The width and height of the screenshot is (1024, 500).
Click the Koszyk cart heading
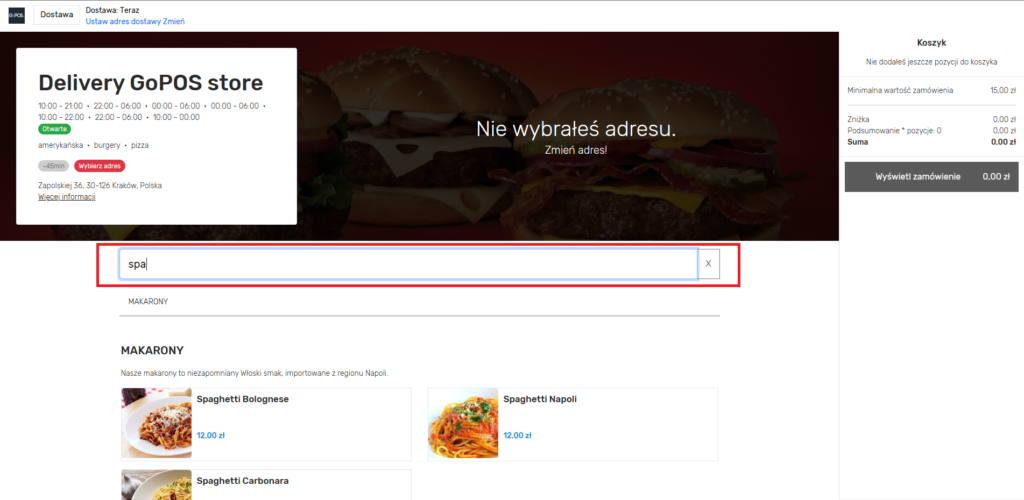(931, 43)
